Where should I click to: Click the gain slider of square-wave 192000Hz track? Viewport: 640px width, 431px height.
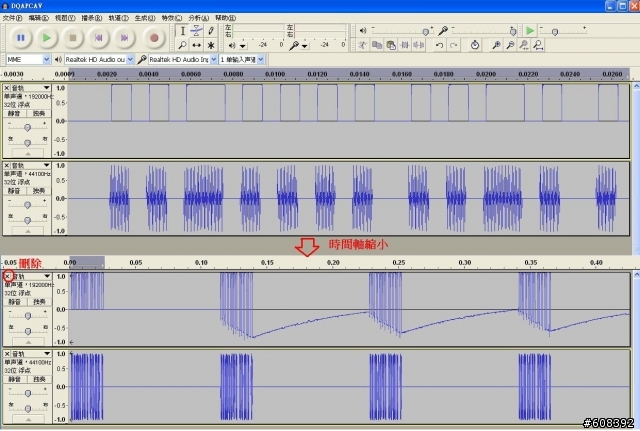pos(27,127)
